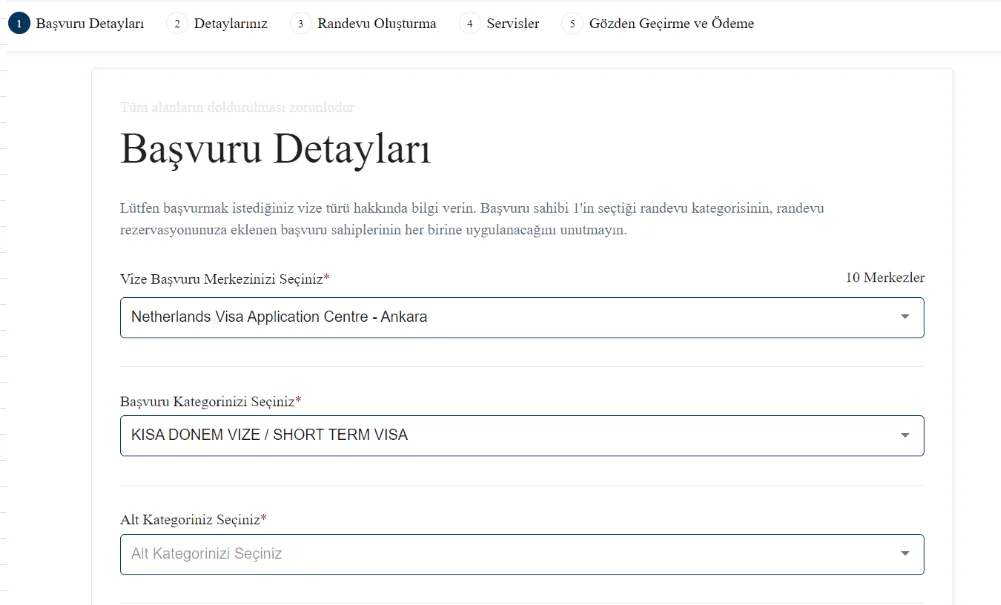Click the step 2 numbered circle
Viewport: 1001px width, 605px height.
(180, 22)
